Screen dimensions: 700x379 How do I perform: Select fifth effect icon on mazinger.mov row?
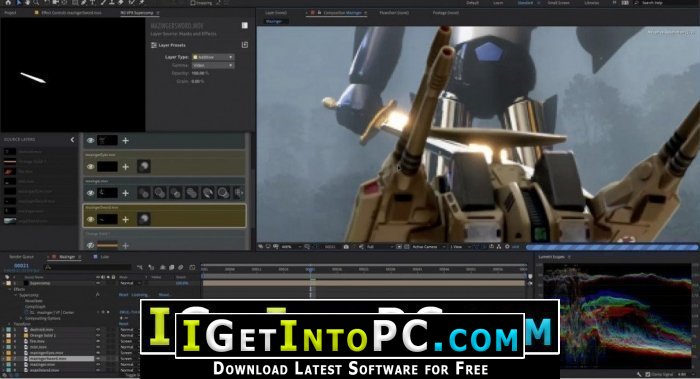click(208, 193)
